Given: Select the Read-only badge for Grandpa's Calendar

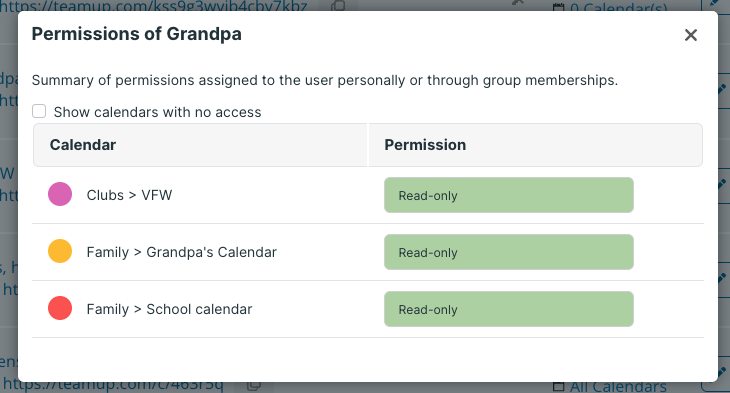Looking at the screenshot, I should click(509, 252).
